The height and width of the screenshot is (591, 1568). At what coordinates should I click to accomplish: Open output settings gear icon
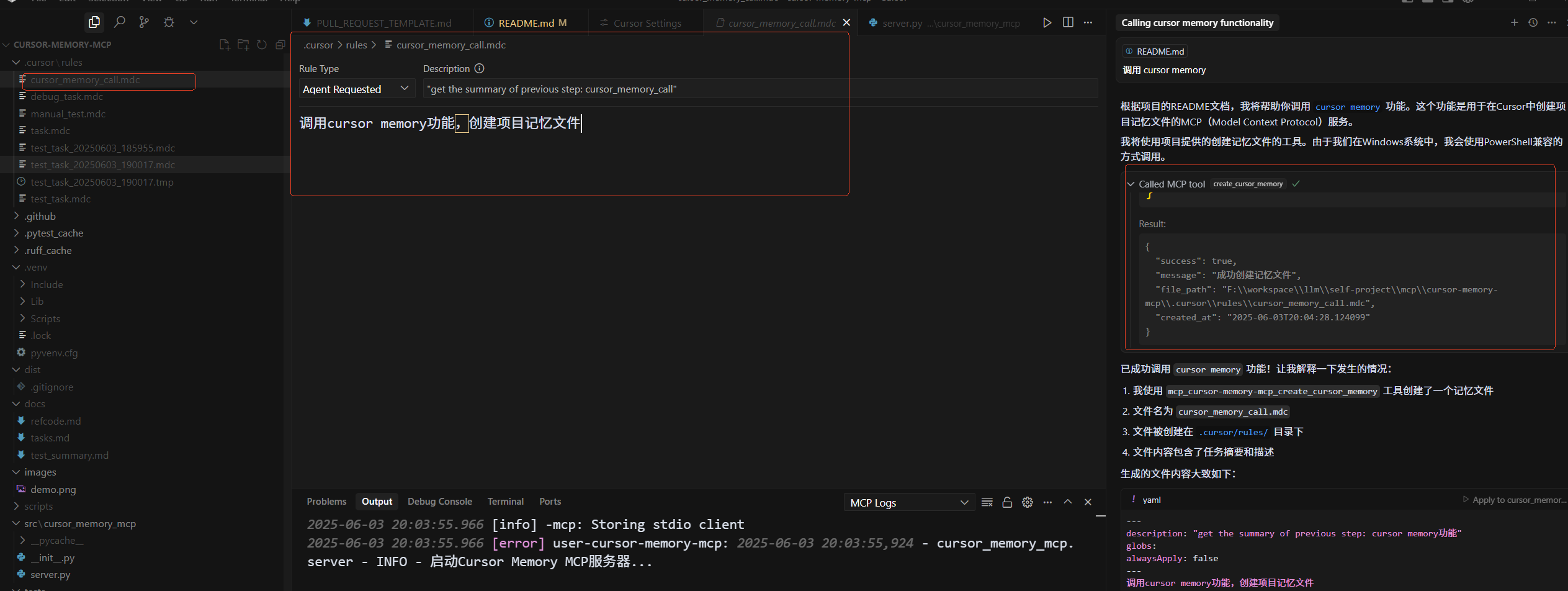coord(1028,502)
